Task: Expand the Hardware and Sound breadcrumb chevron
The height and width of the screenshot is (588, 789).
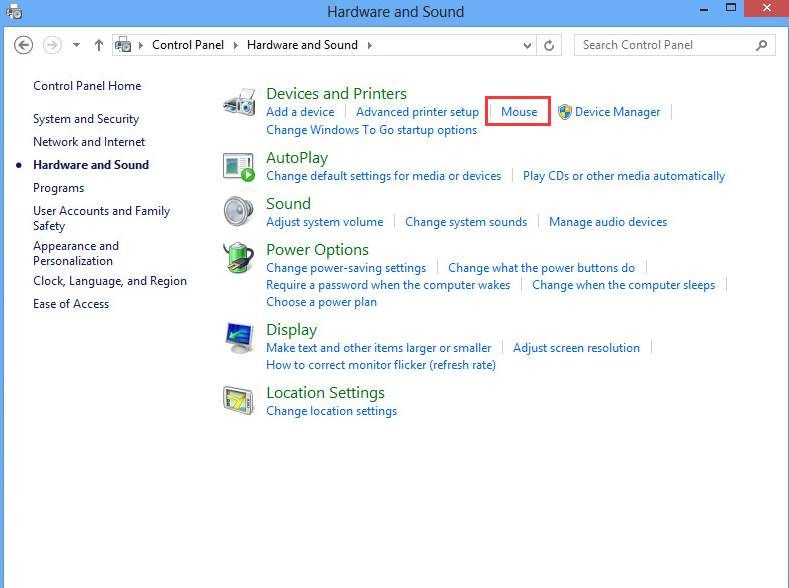Action: pyautogui.click(x=370, y=45)
